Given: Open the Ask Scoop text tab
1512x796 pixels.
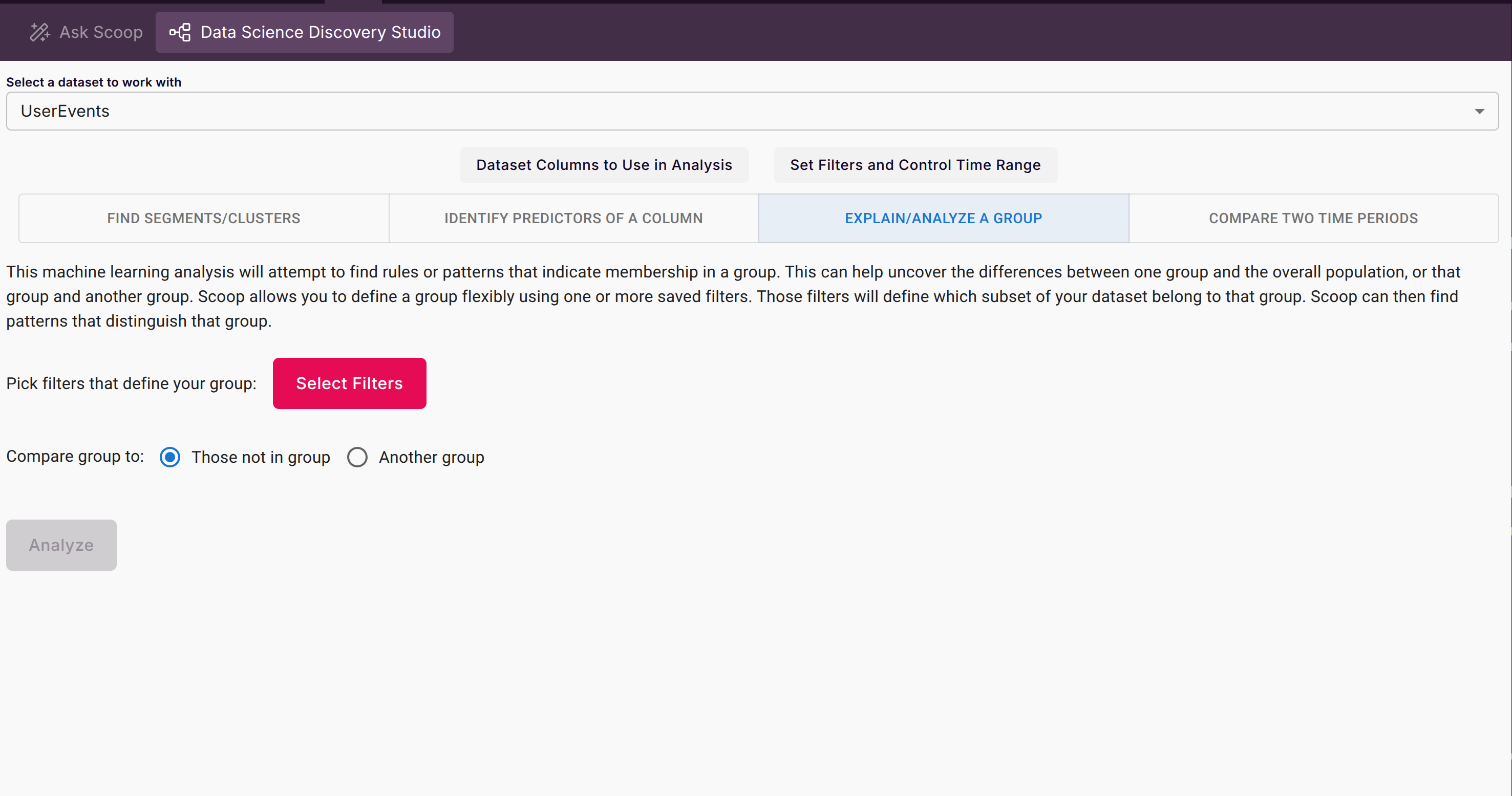Looking at the screenshot, I should [101, 32].
